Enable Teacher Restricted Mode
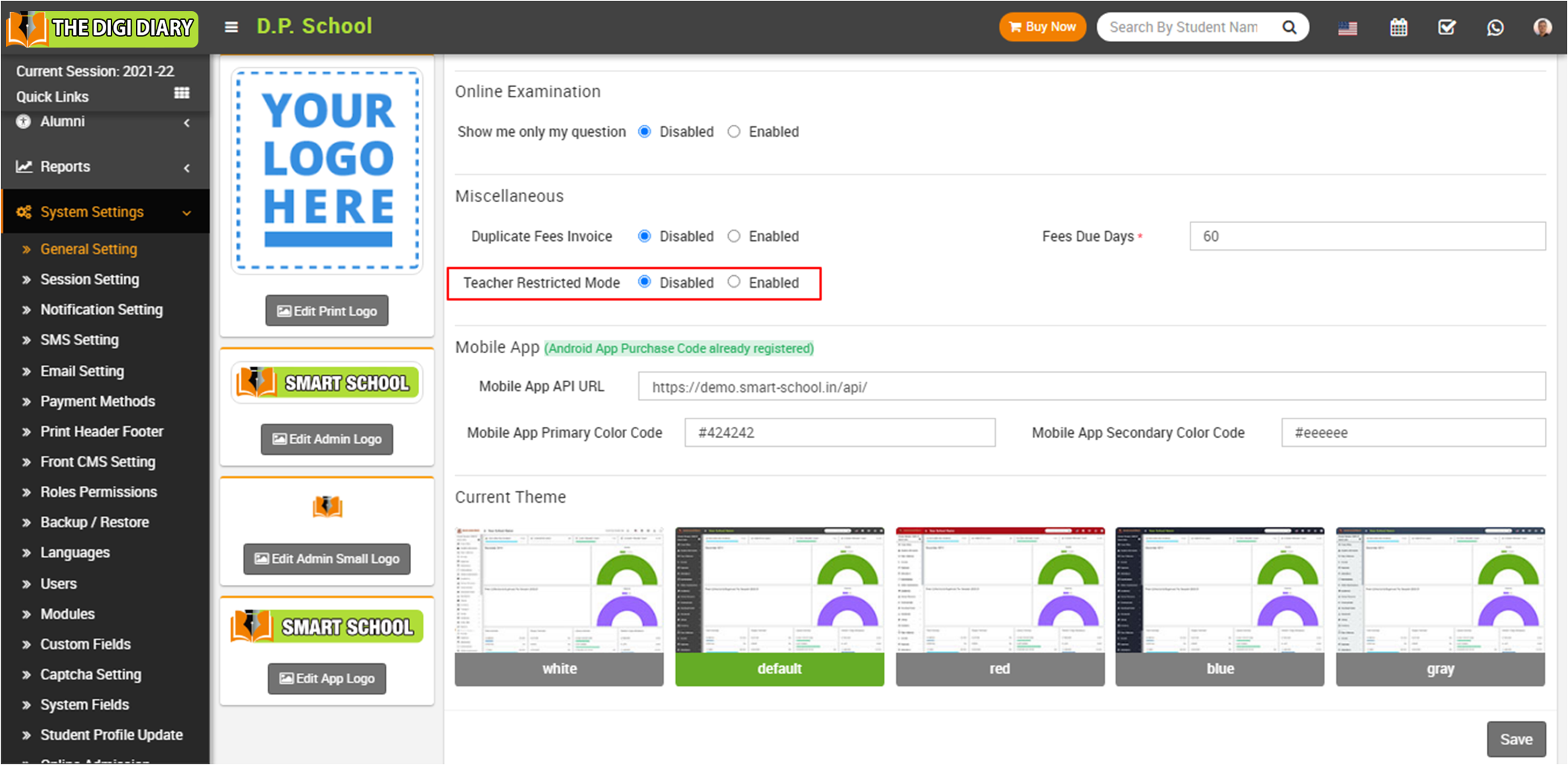The height and width of the screenshot is (765, 1568). tap(734, 282)
